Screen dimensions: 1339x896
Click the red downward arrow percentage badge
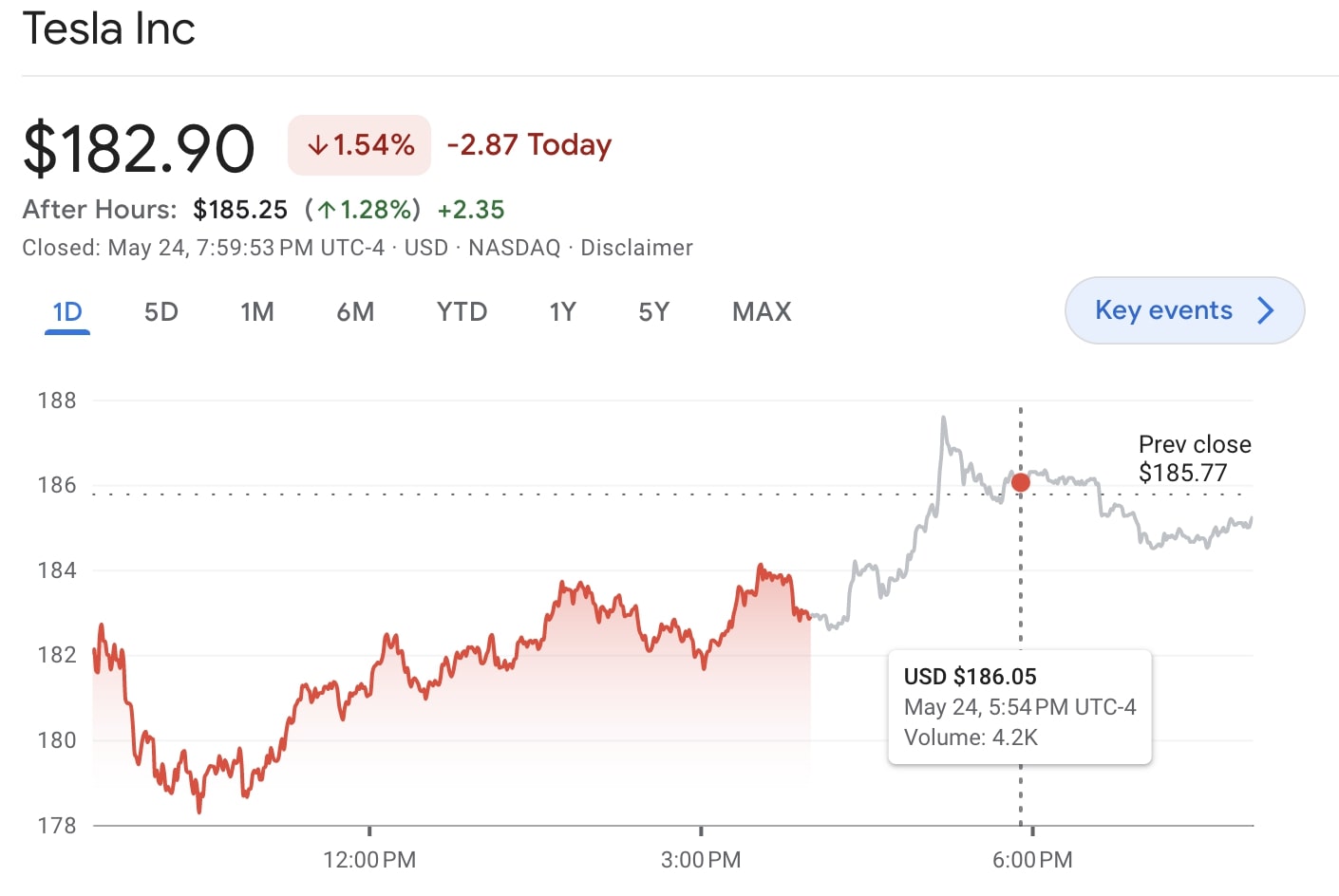(359, 144)
